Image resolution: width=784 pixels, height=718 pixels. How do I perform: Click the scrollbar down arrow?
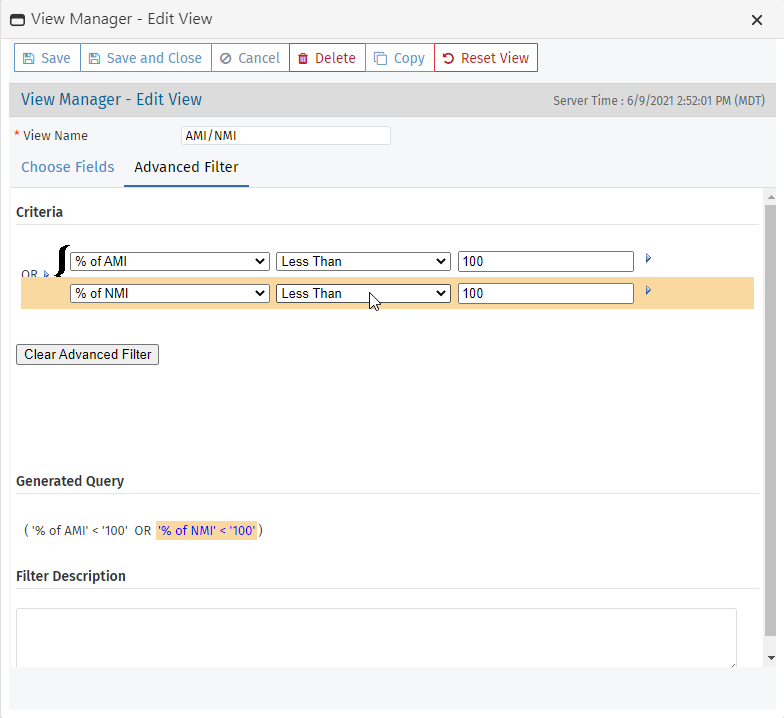(x=771, y=658)
